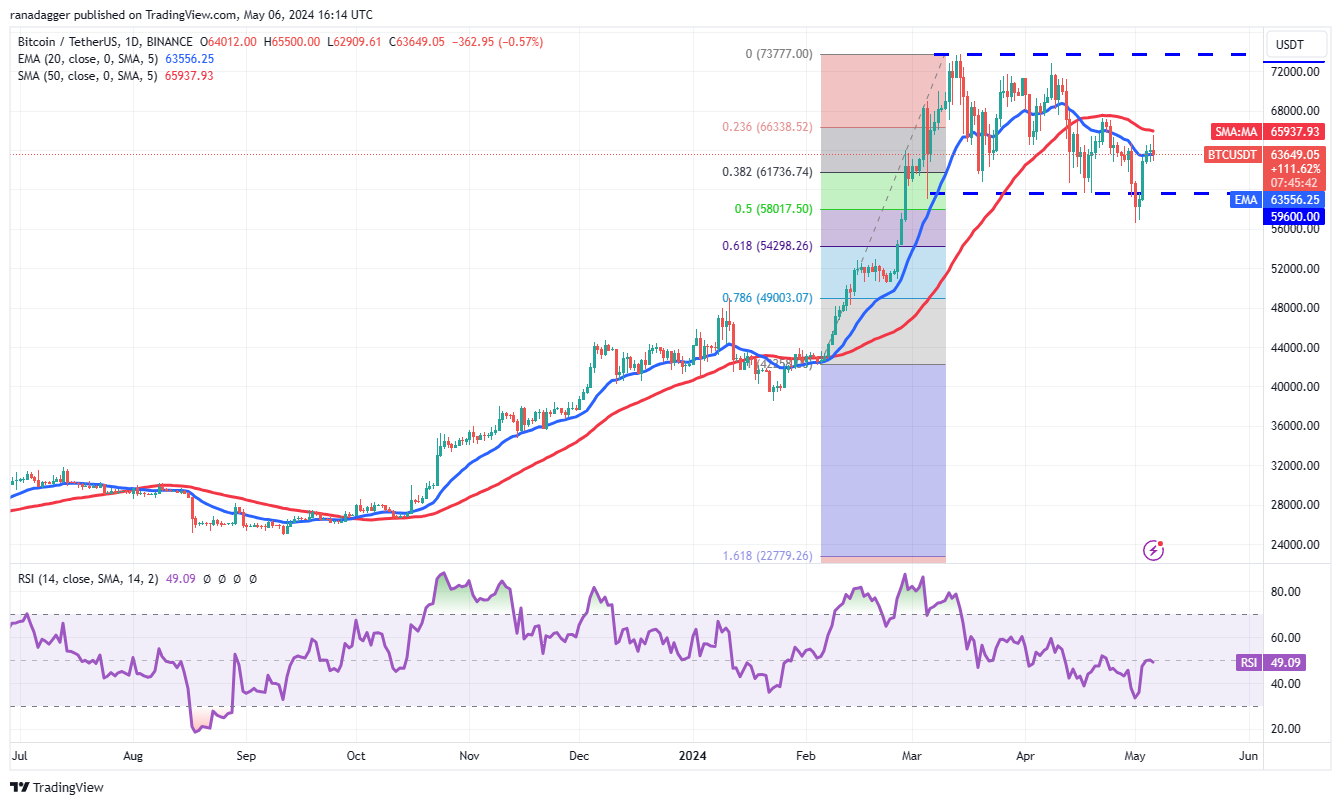Viewport: 1341px width, 805px height.
Task: Select the 0.618 (54298.26) Fibonacci level label
Action: [767, 245]
